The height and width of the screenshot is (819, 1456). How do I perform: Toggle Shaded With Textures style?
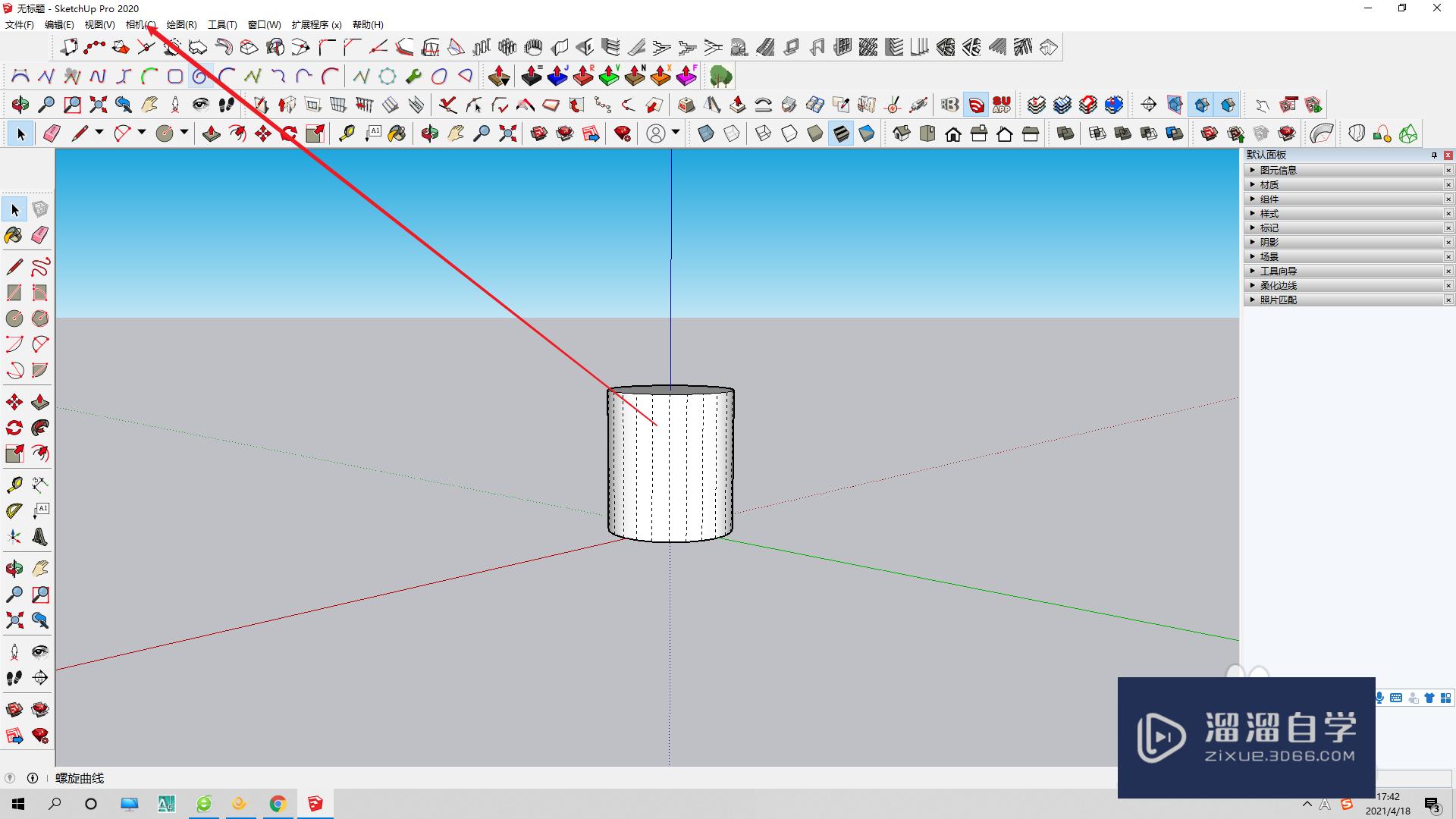click(841, 134)
